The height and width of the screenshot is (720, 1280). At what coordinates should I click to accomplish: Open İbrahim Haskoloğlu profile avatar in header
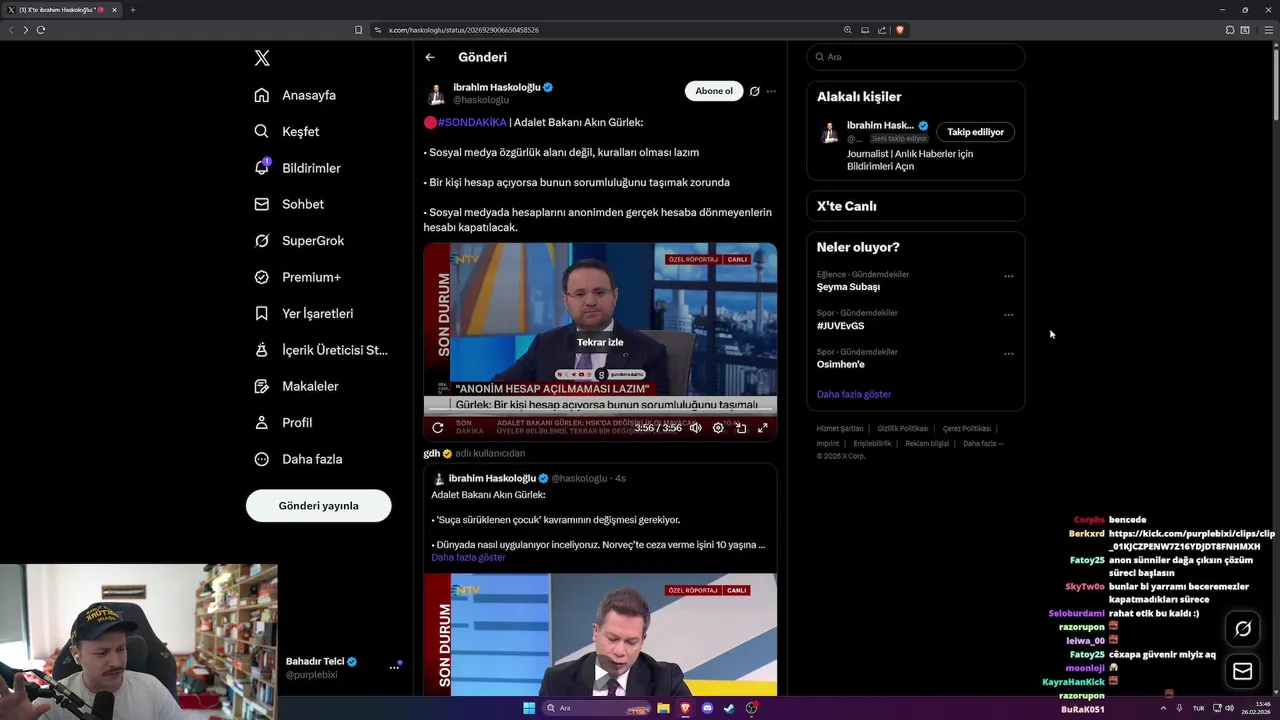[436, 93]
